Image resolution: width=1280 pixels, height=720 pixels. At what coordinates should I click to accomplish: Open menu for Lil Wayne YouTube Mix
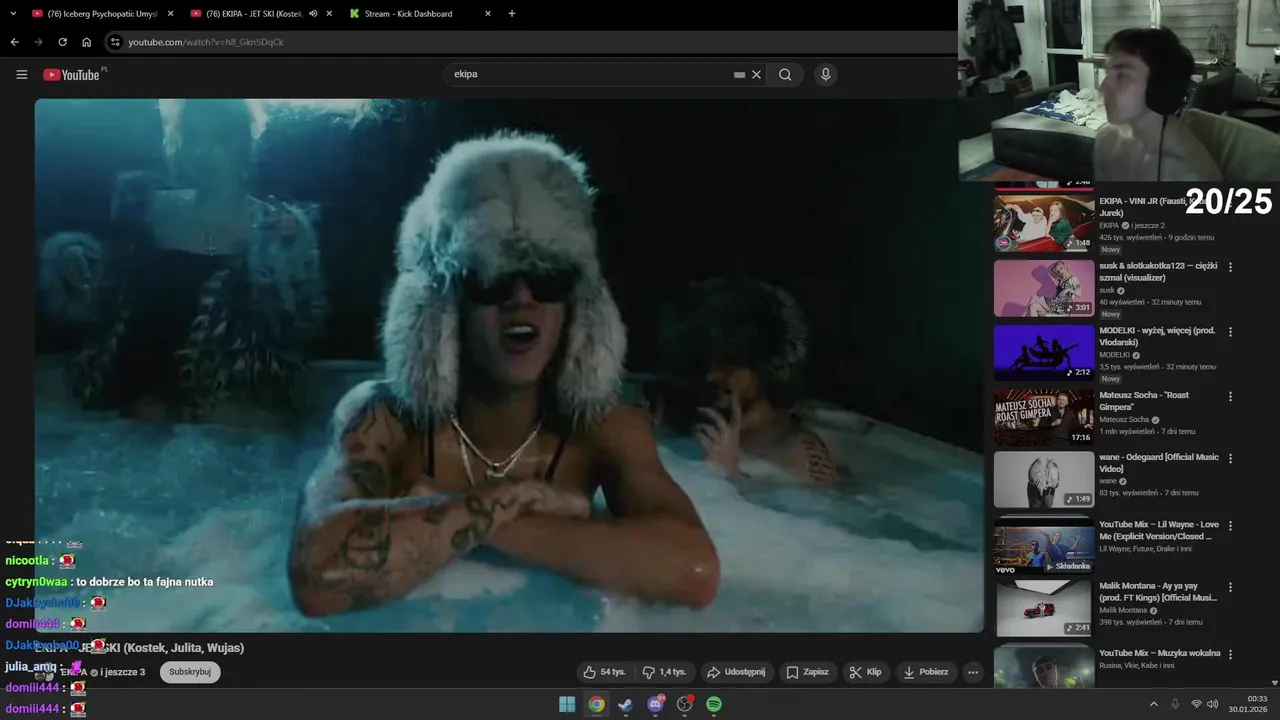(x=1231, y=526)
